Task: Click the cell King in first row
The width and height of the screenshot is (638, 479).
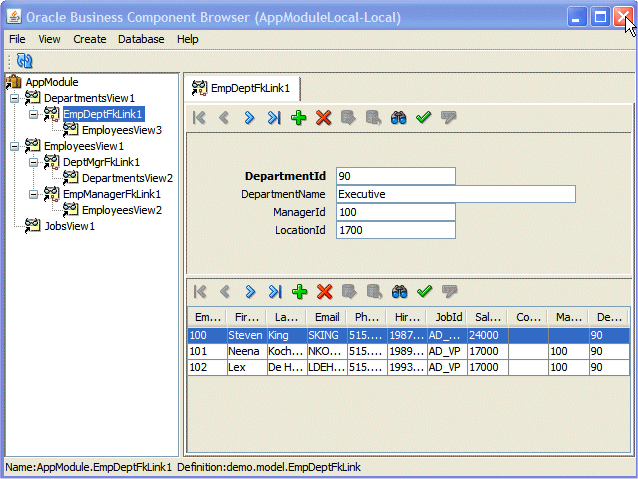Action: point(287,335)
